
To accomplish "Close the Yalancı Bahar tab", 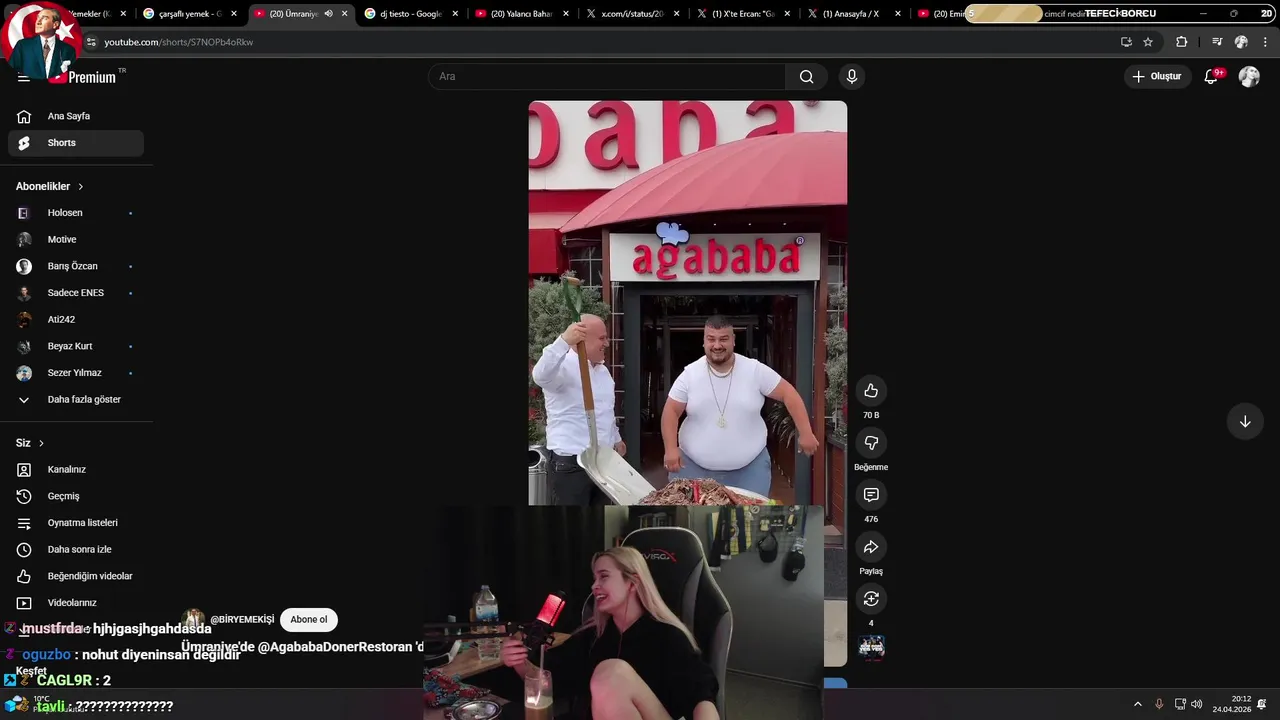I will pos(566,14).
